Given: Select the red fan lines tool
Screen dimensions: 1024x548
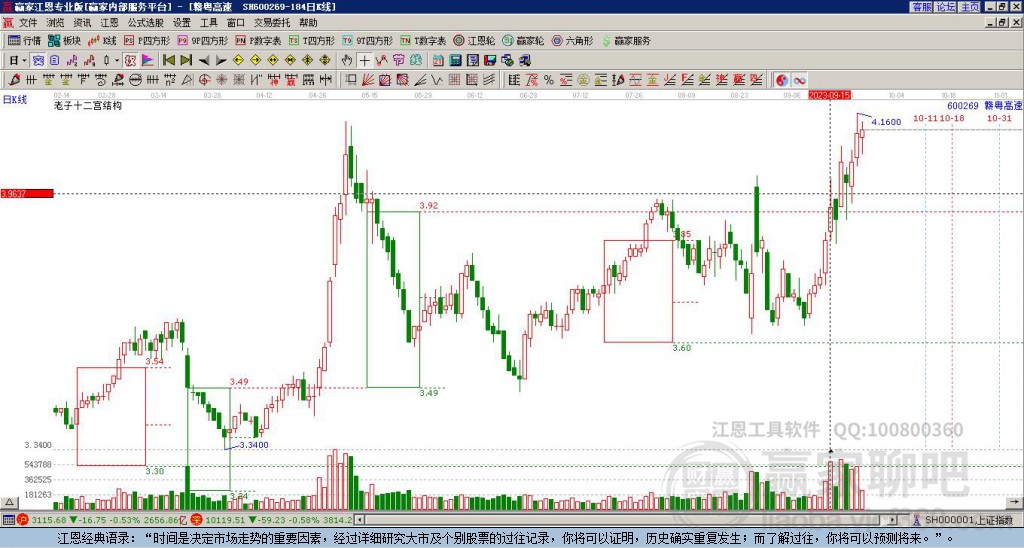Looking at the screenshot, I should pyautogui.click(x=368, y=80).
